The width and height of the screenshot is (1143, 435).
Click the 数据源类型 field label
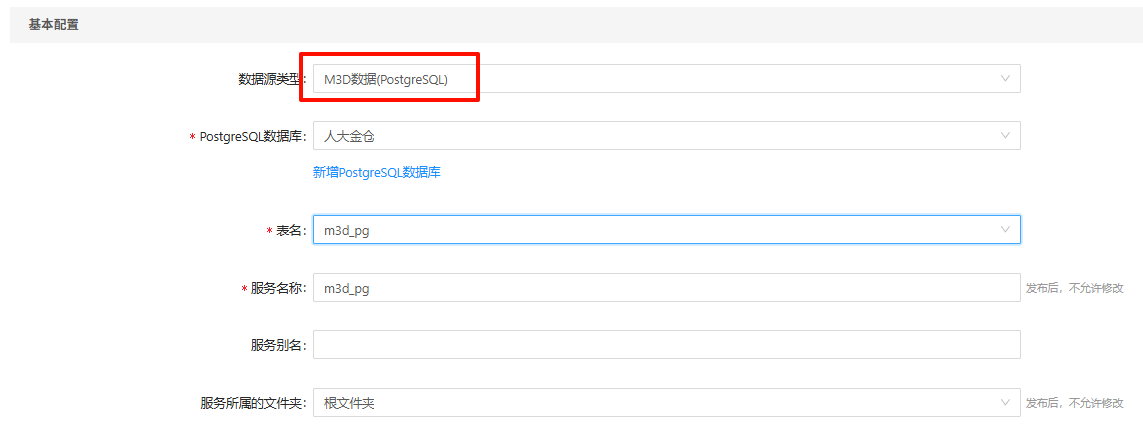[267, 79]
